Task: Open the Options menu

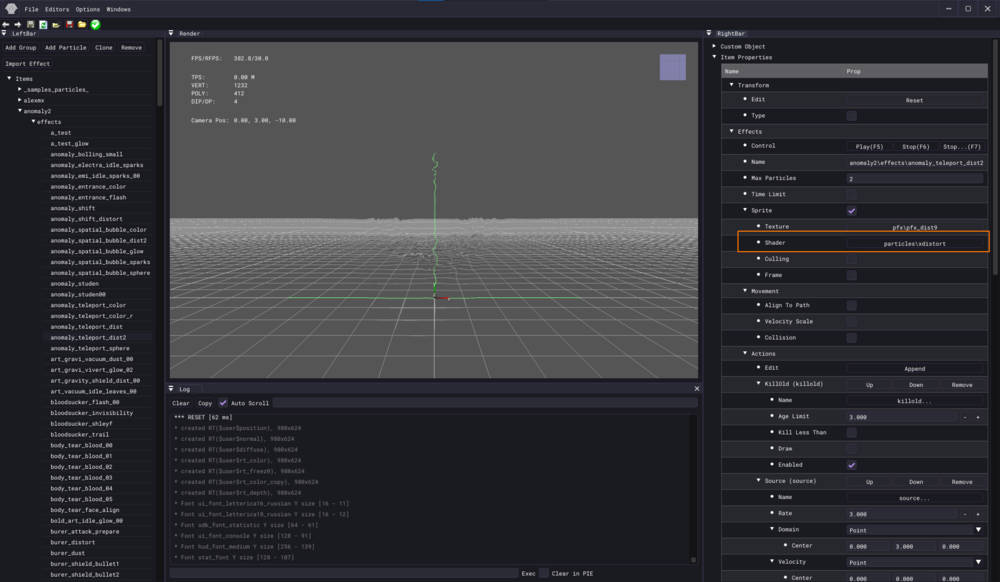Action: (x=88, y=9)
